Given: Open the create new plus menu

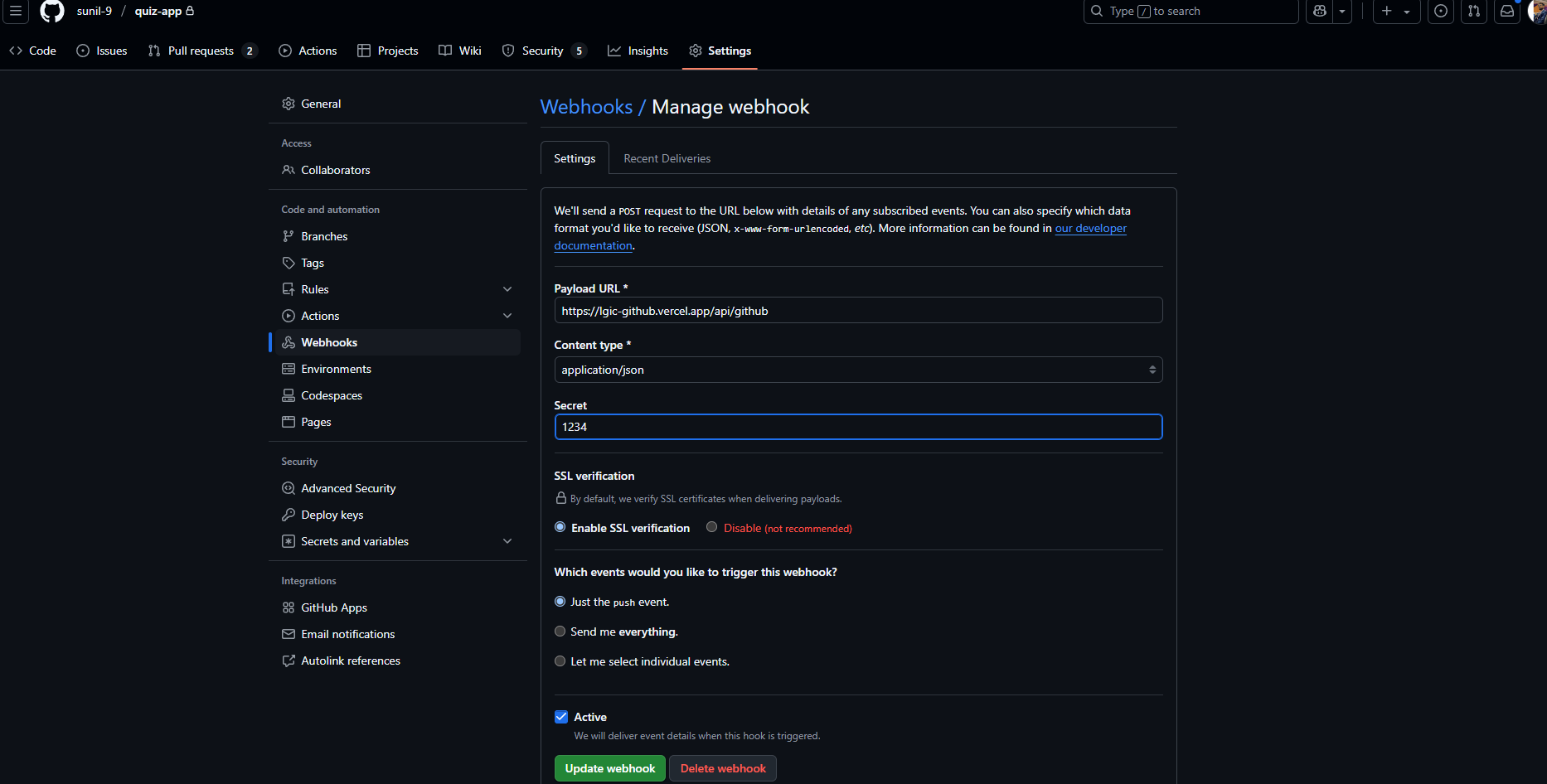Looking at the screenshot, I should (1396, 11).
